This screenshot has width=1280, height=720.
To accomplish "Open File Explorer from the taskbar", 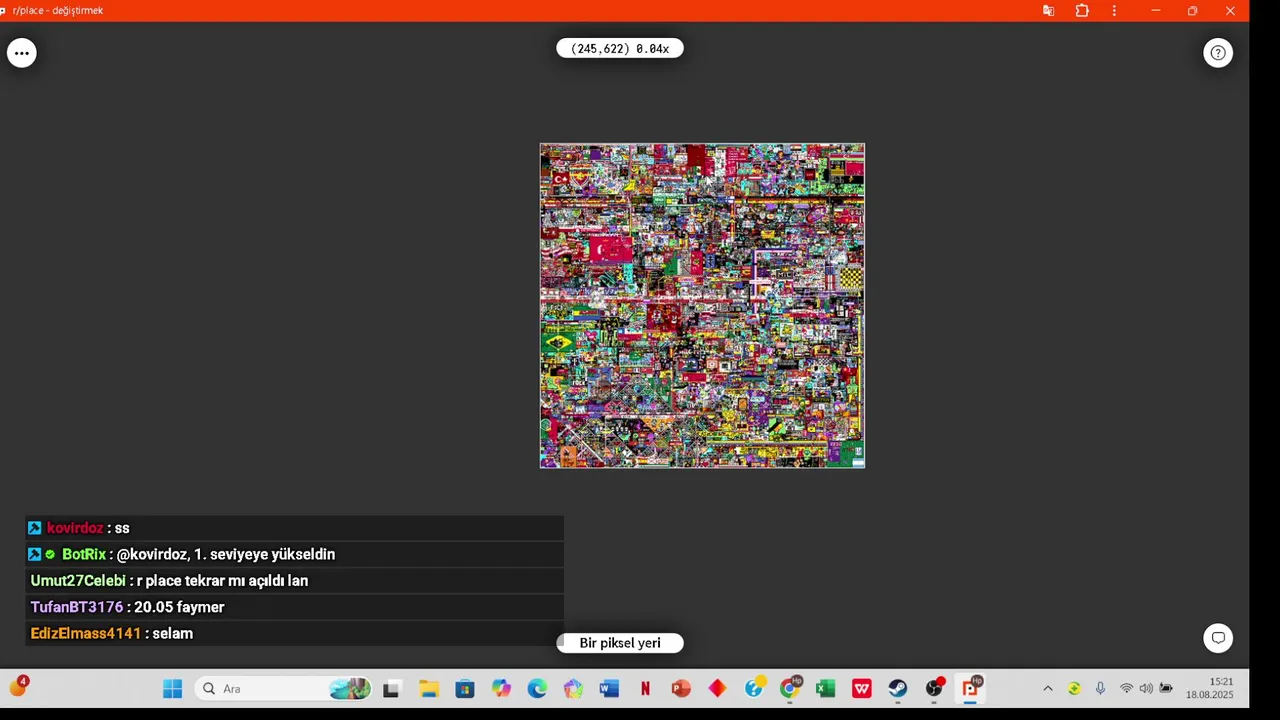I will pyautogui.click(x=429, y=688).
